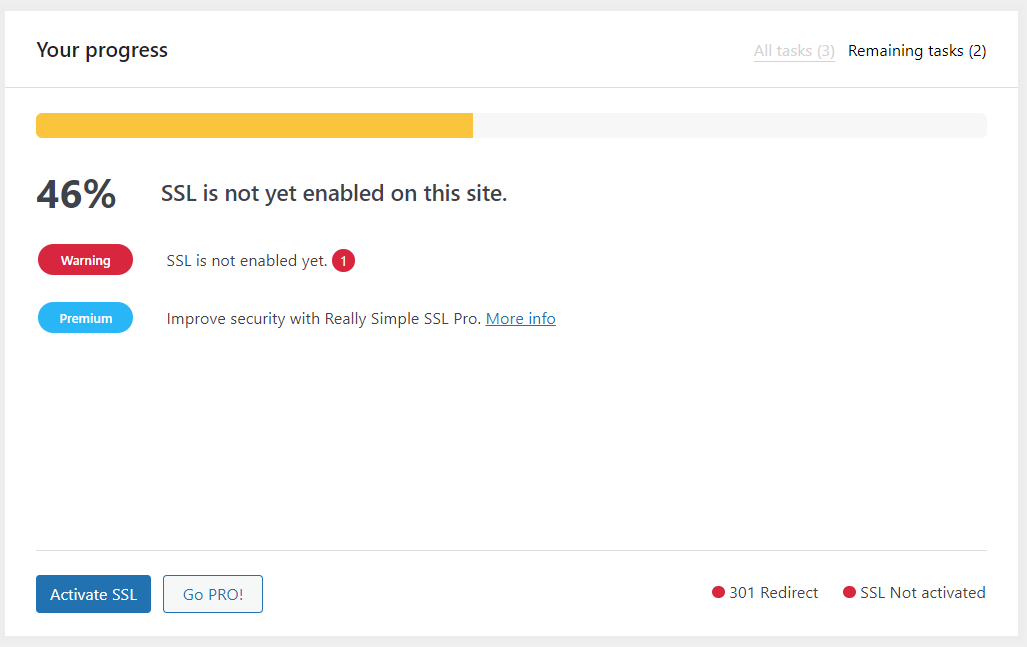The image size is (1027, 647).
Task: Click the red dot beside SSL Not activated
Action: (x=850, y=592)
